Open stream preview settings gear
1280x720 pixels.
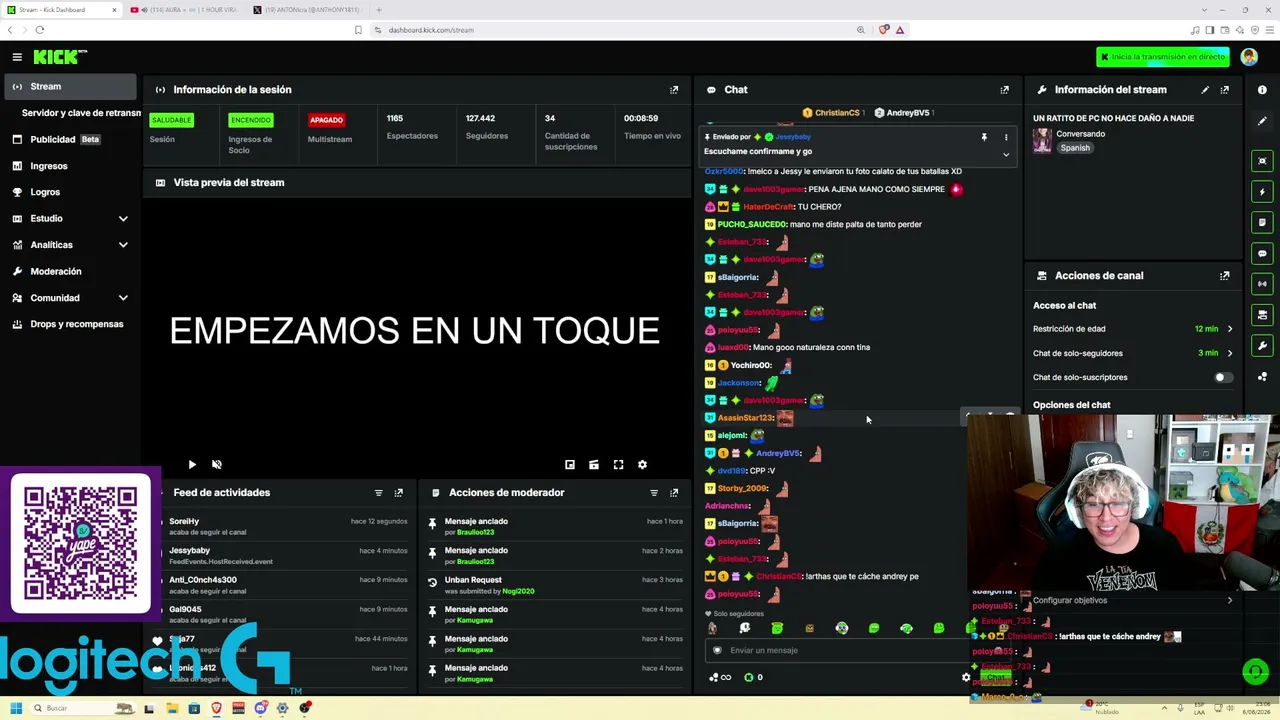[x=642, y=465]
